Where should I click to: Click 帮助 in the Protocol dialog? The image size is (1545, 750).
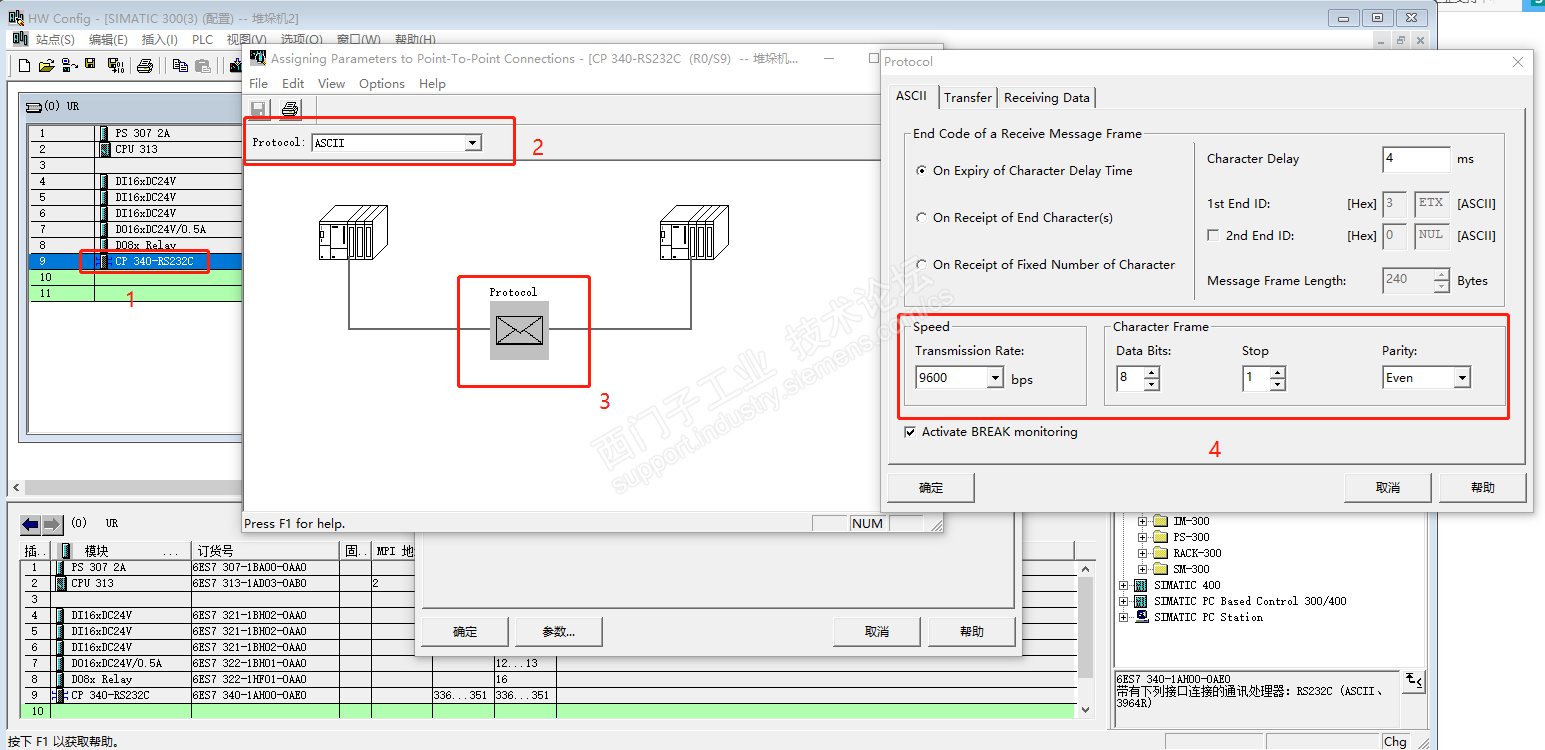pyautogui.click(x=1483, y=487)
